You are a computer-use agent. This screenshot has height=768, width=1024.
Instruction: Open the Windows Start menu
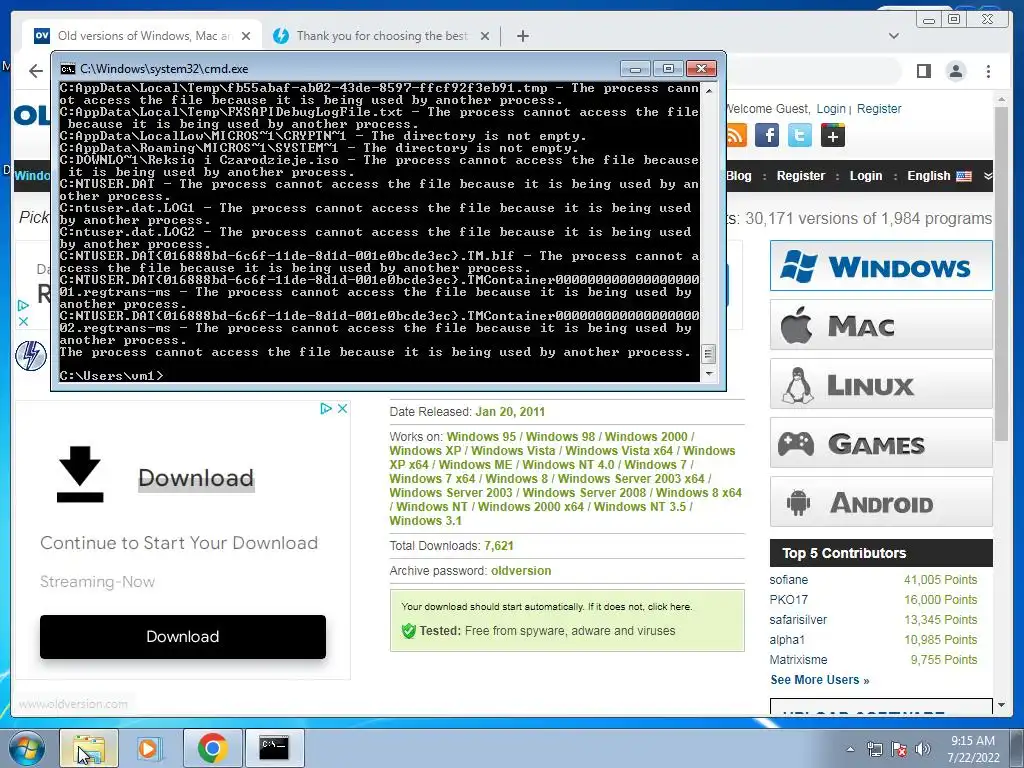[x=26, y=748]
